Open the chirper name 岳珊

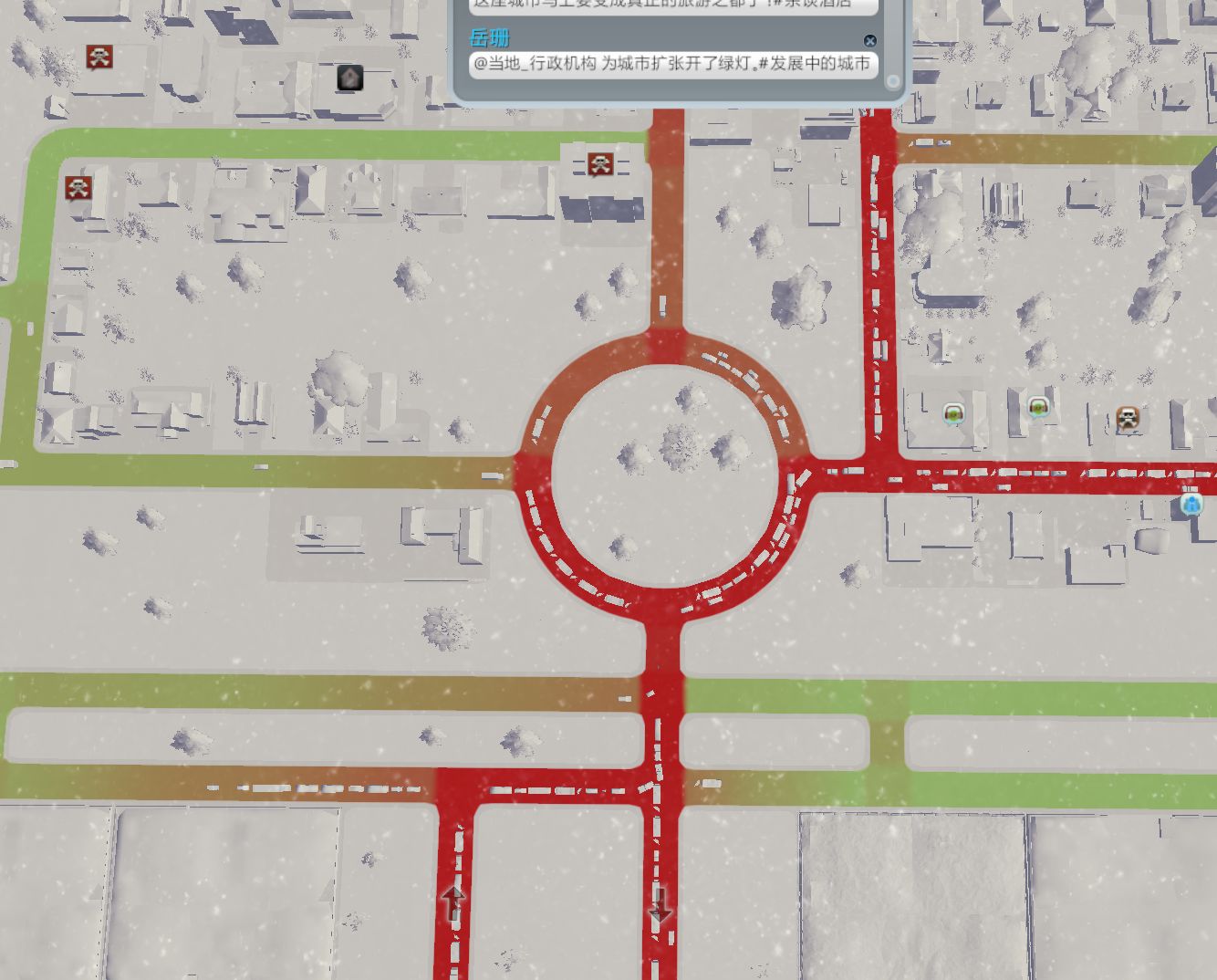[489, 37]
